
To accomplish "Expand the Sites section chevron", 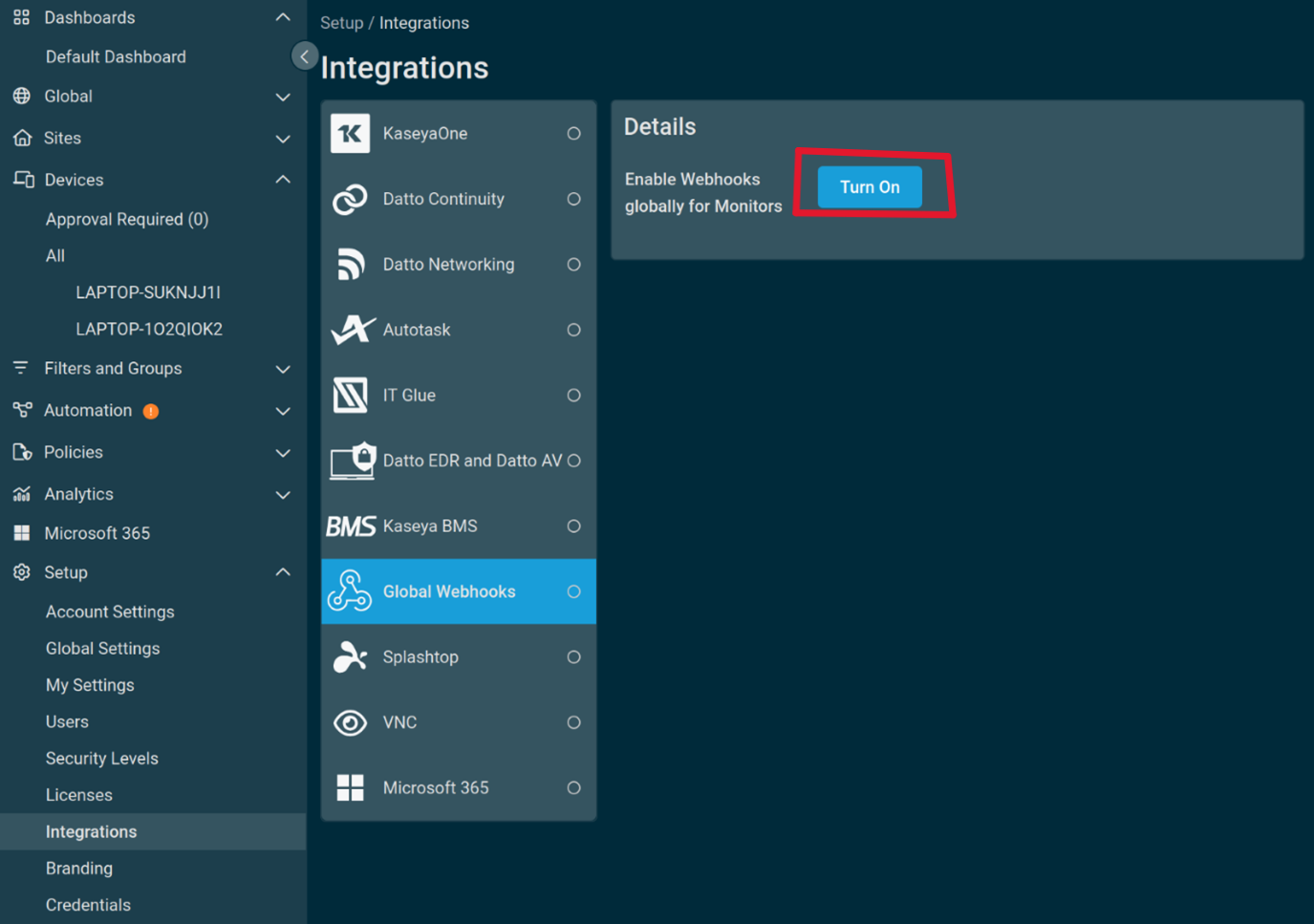I will click(x=283, y=139).
